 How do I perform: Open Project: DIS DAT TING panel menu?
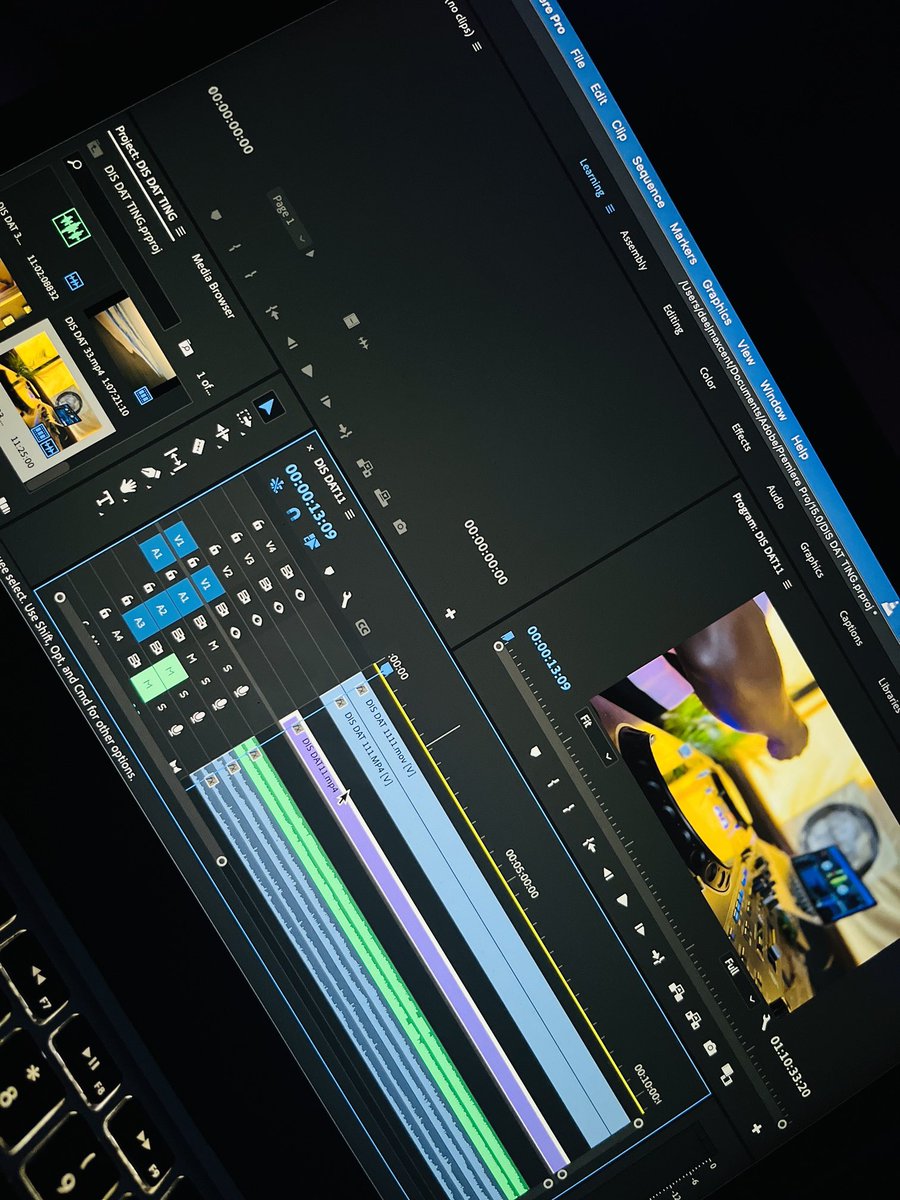pyautogui.click(x=181, y=232)
